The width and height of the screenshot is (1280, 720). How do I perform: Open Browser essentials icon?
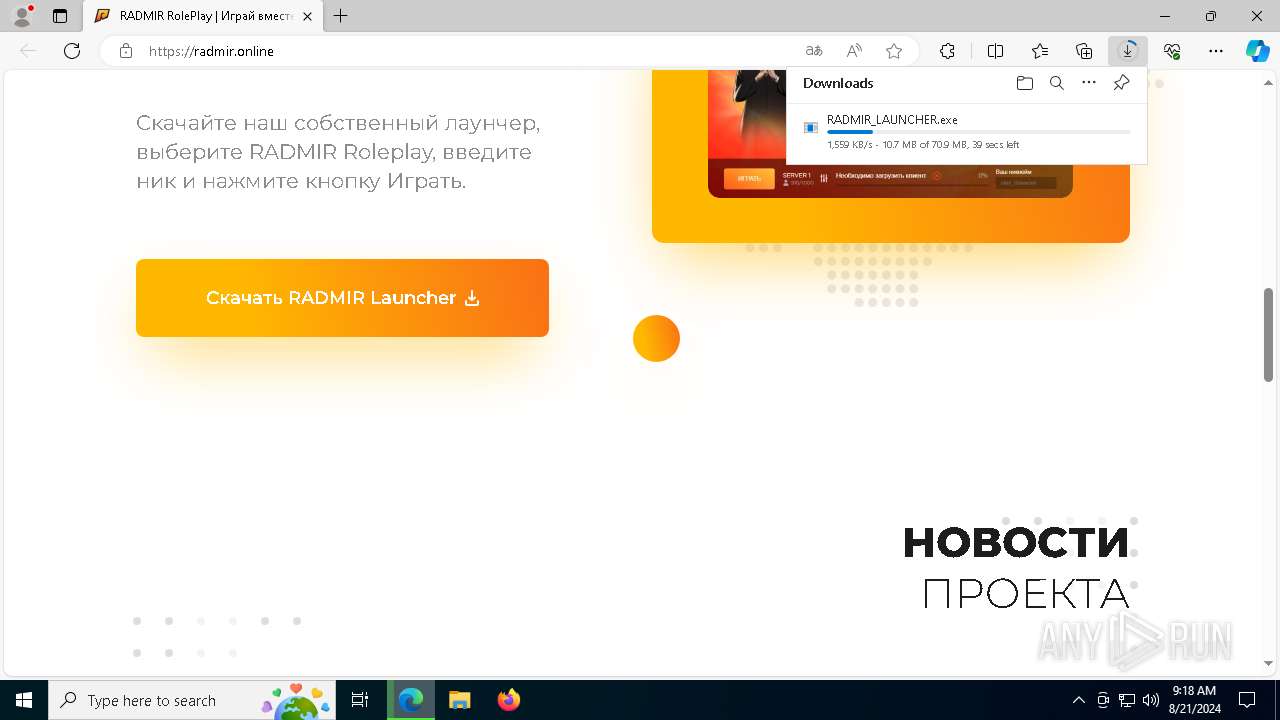tap(1172, 51)
